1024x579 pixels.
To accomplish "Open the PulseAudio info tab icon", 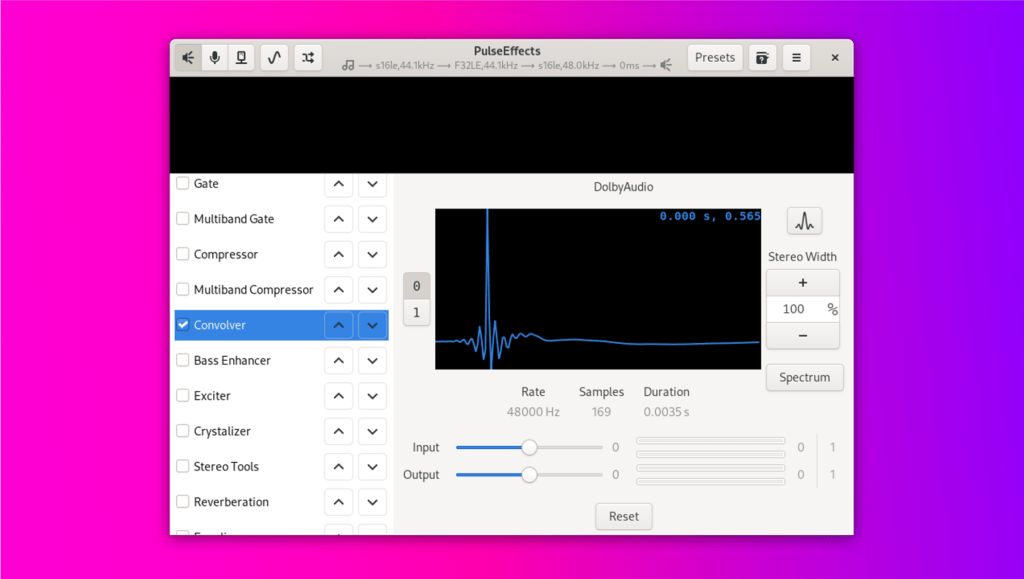I will (x=241, y=58).
